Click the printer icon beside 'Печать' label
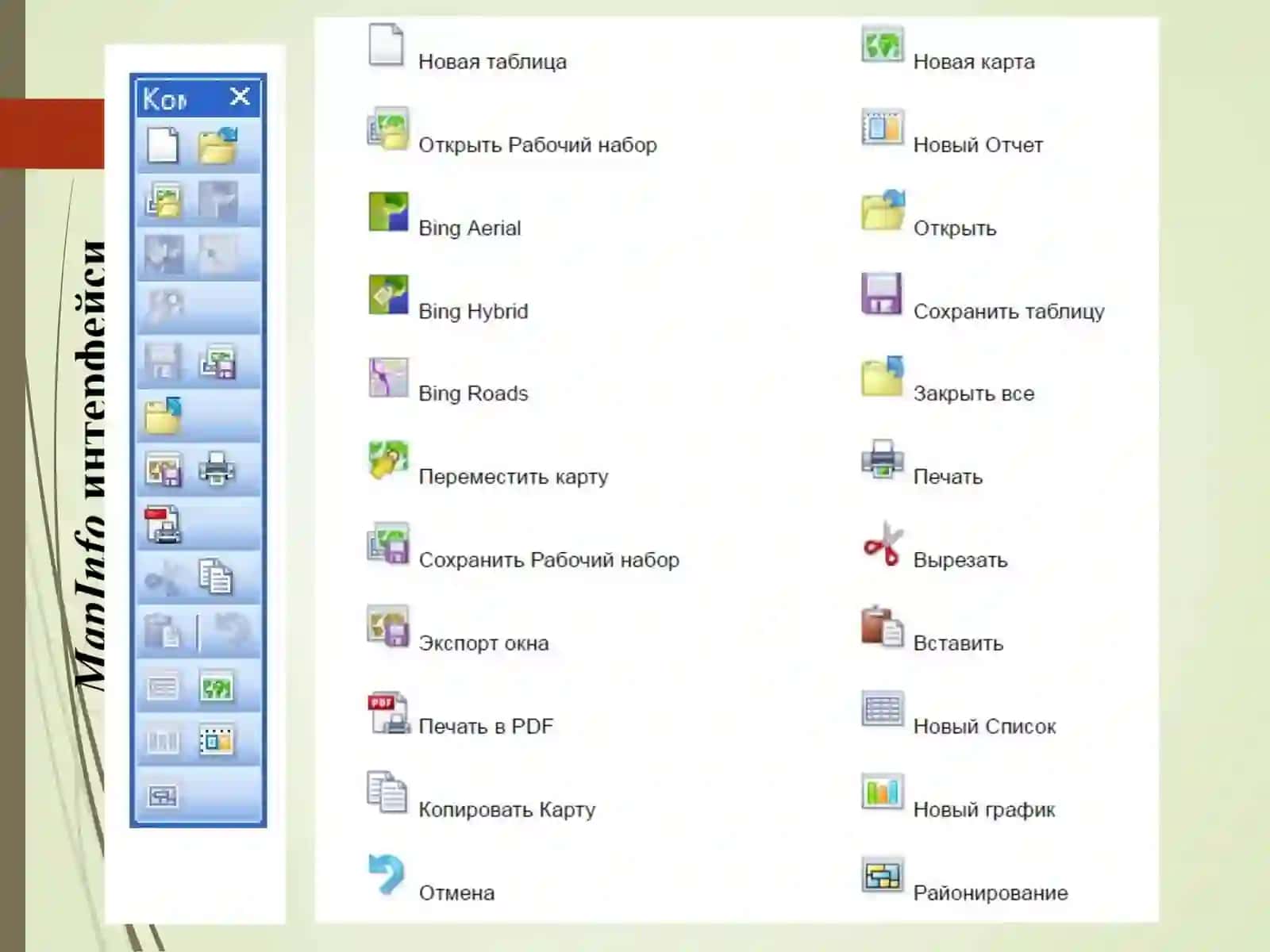1270x952 pixels. (x=882, y=459)
